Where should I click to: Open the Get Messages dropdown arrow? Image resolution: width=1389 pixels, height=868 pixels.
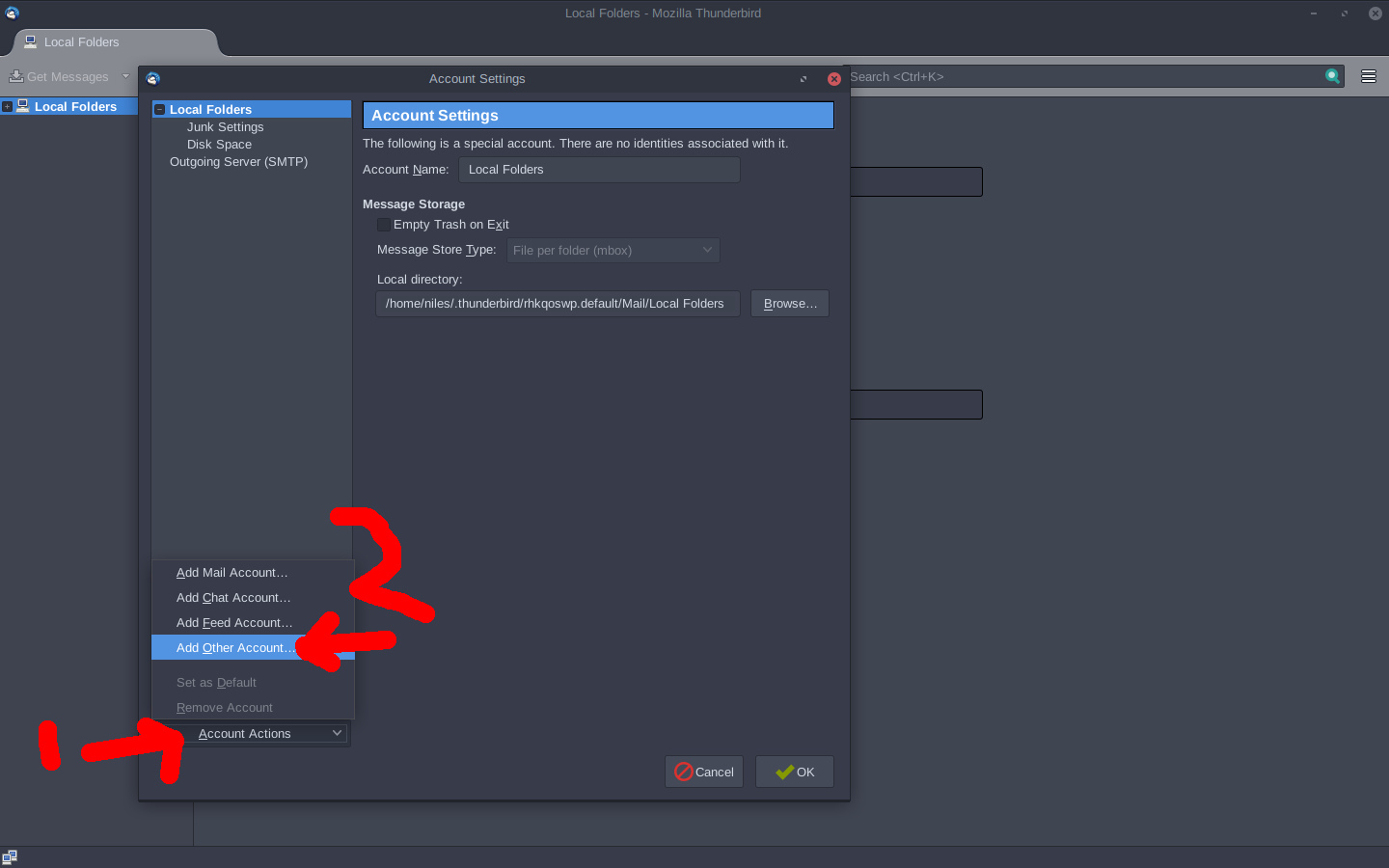coord(125,76)
